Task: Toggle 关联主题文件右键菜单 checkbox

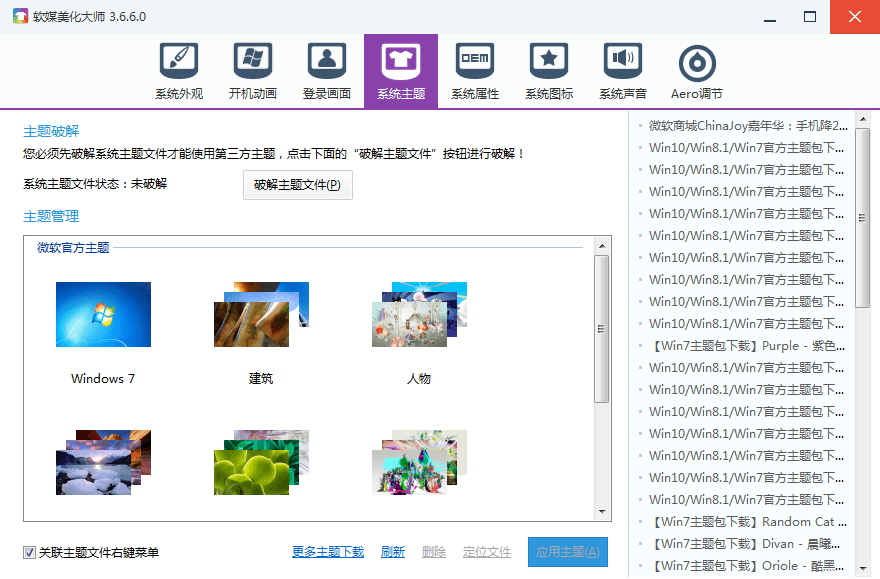Action: click(30, 552)
